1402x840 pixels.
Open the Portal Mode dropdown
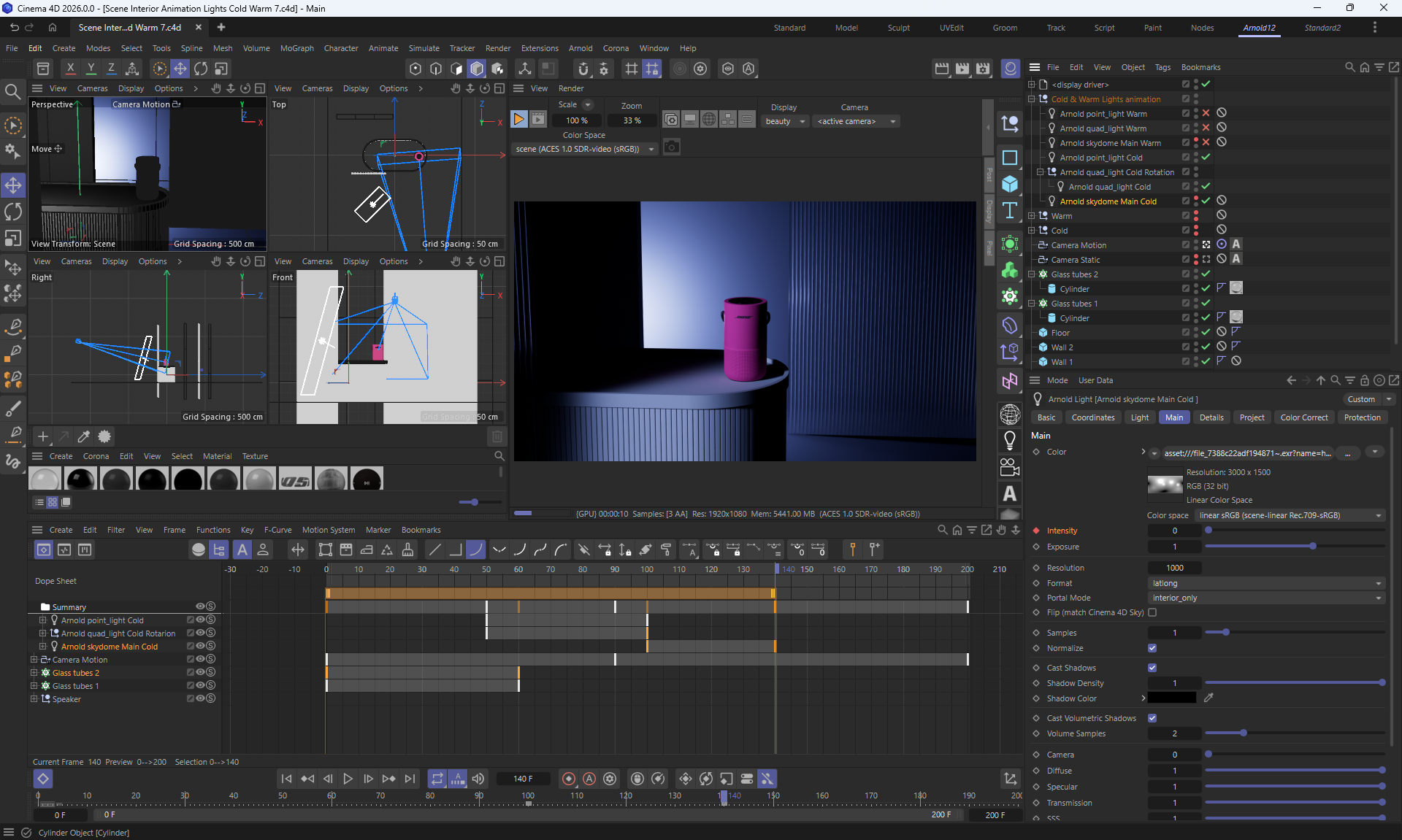[1267, 598]
